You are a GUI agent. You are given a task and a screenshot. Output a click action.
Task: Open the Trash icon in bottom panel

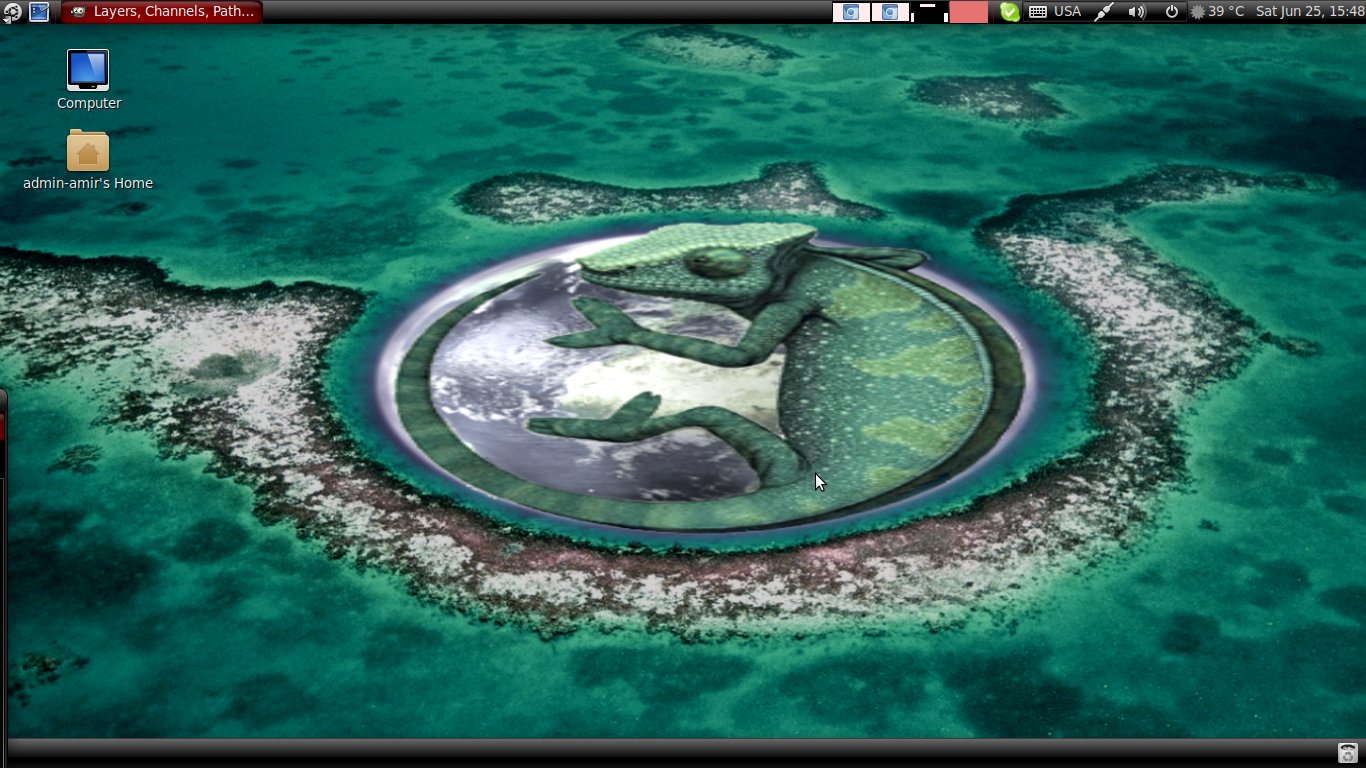click(x=1347, y=753)
